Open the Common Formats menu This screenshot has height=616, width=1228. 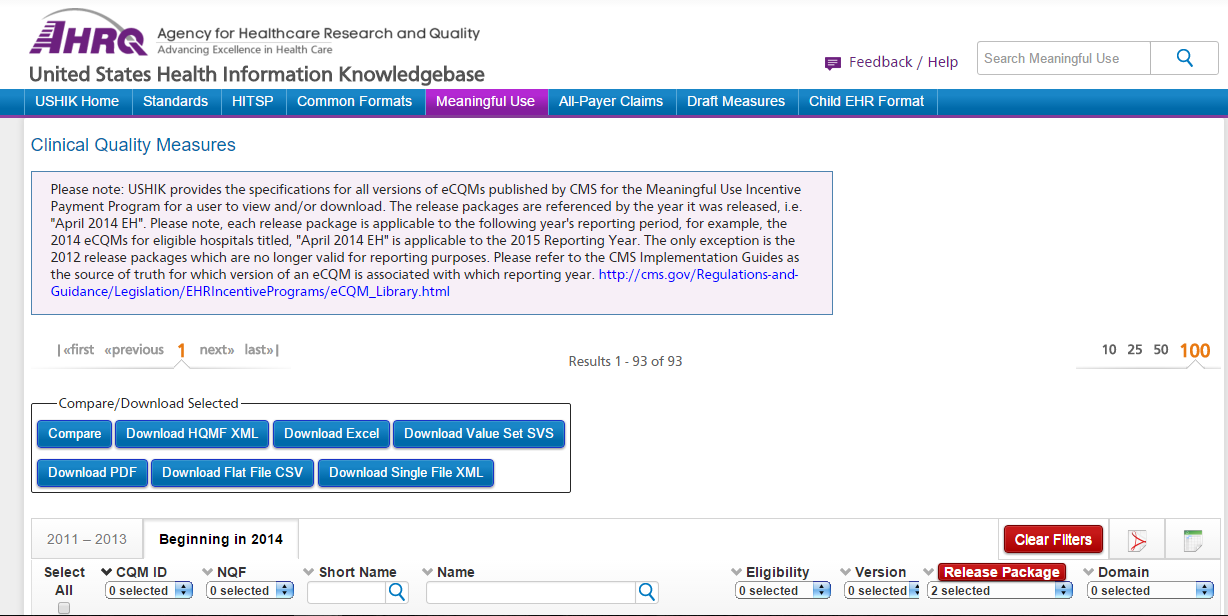point(355,102)
